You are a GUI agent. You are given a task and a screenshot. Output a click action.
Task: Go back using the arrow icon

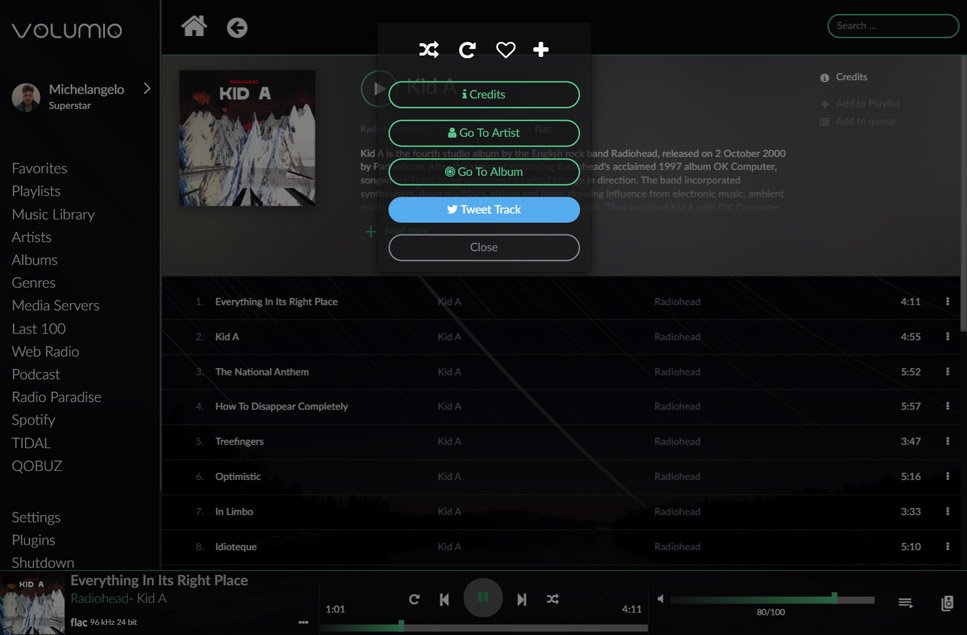[237, 27]
